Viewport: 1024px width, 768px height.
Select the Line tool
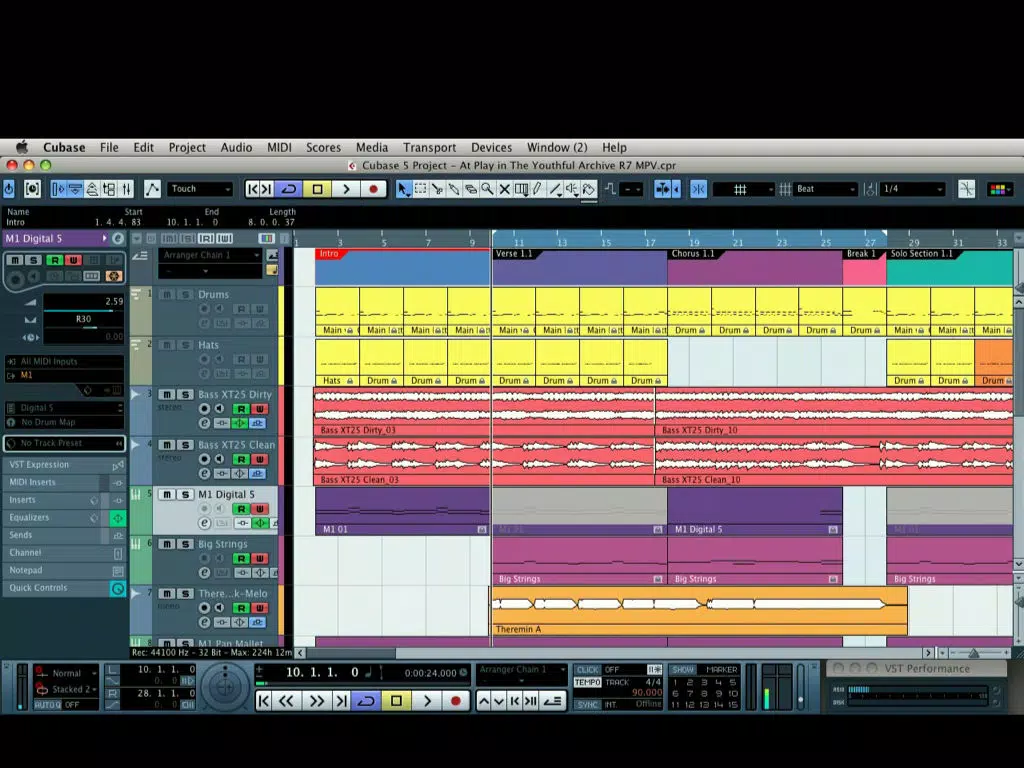click(x=555, y=189)
